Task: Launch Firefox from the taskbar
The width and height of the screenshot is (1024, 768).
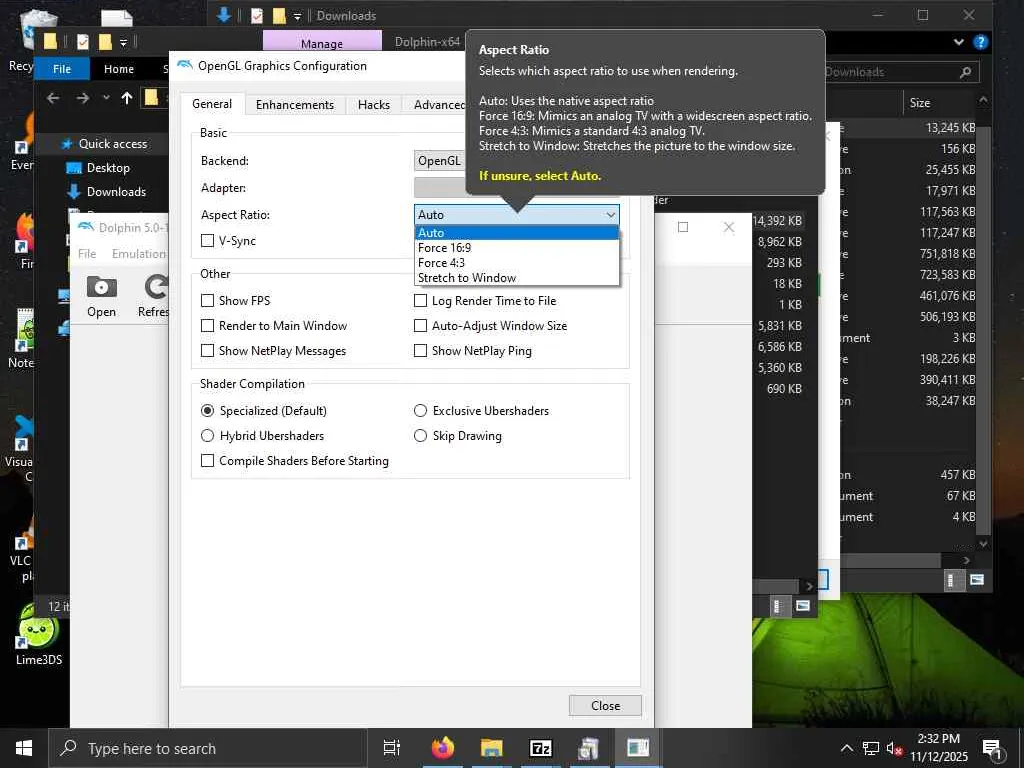Action: 442,748
